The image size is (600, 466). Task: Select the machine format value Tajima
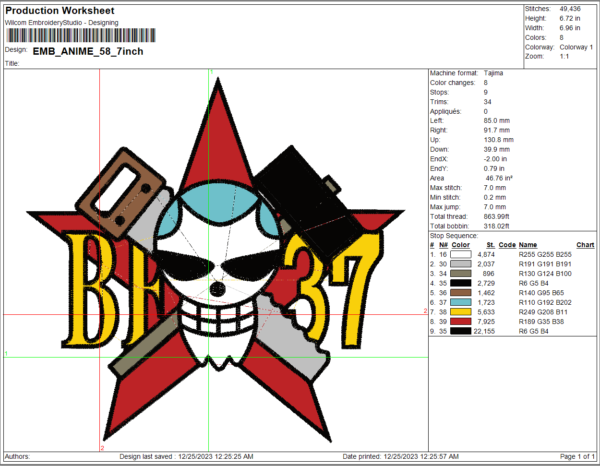point(493,73)
